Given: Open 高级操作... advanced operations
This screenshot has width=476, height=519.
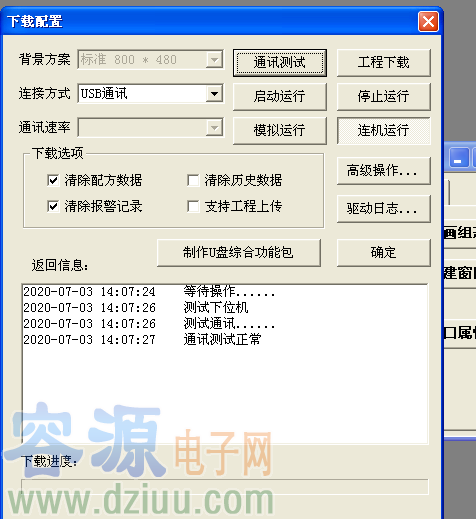Looking at the screenshot, I should click(x=384, y=171).
